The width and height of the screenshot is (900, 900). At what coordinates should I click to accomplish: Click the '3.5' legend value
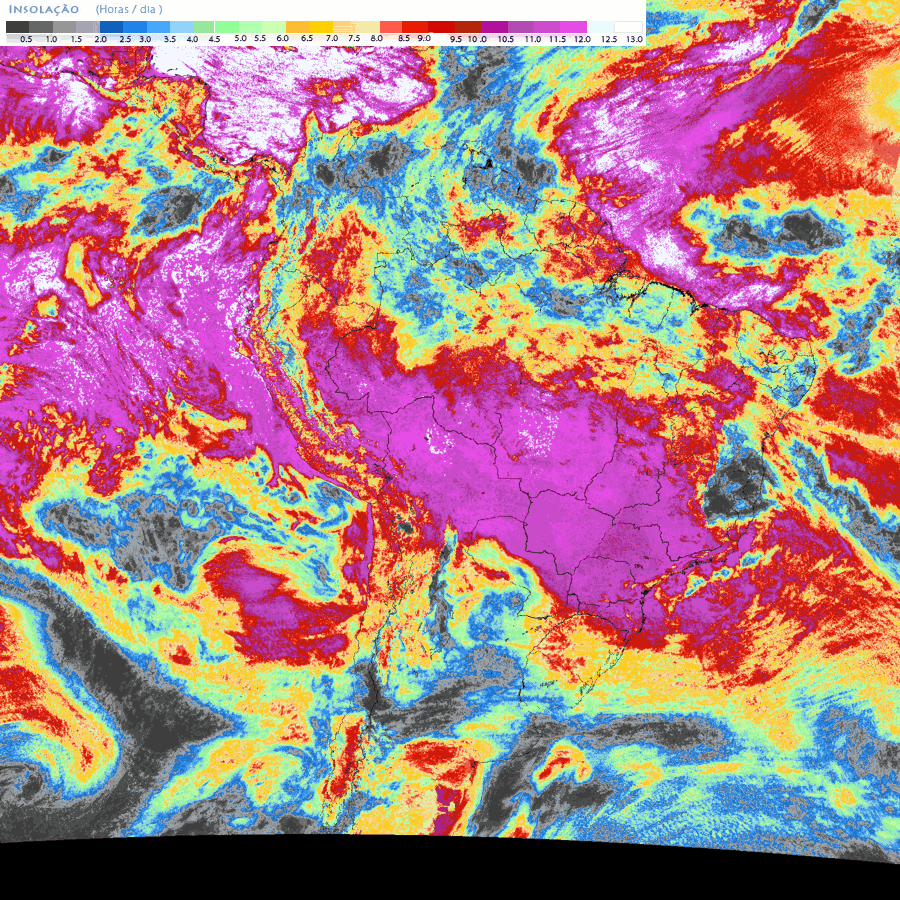point(170,39)
